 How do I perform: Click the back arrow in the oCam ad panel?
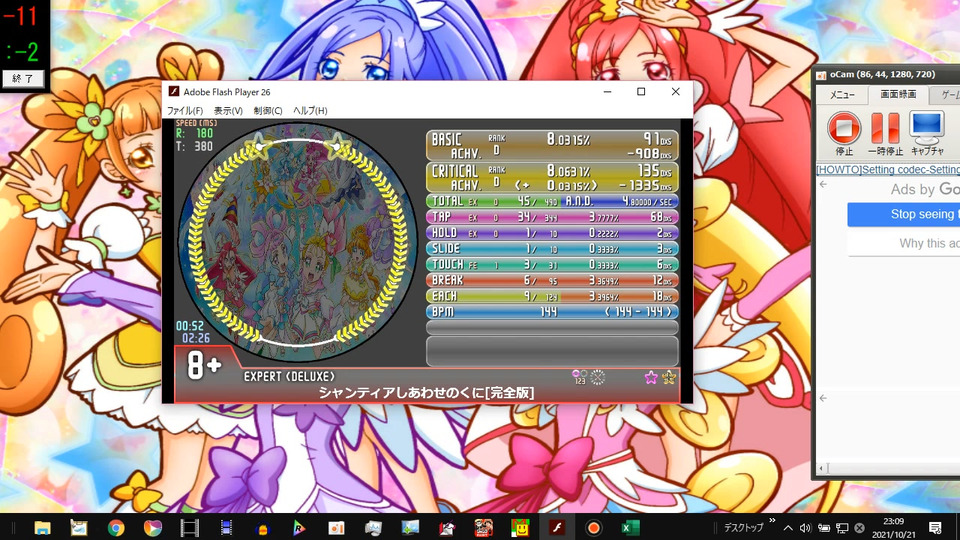[823, 184]
